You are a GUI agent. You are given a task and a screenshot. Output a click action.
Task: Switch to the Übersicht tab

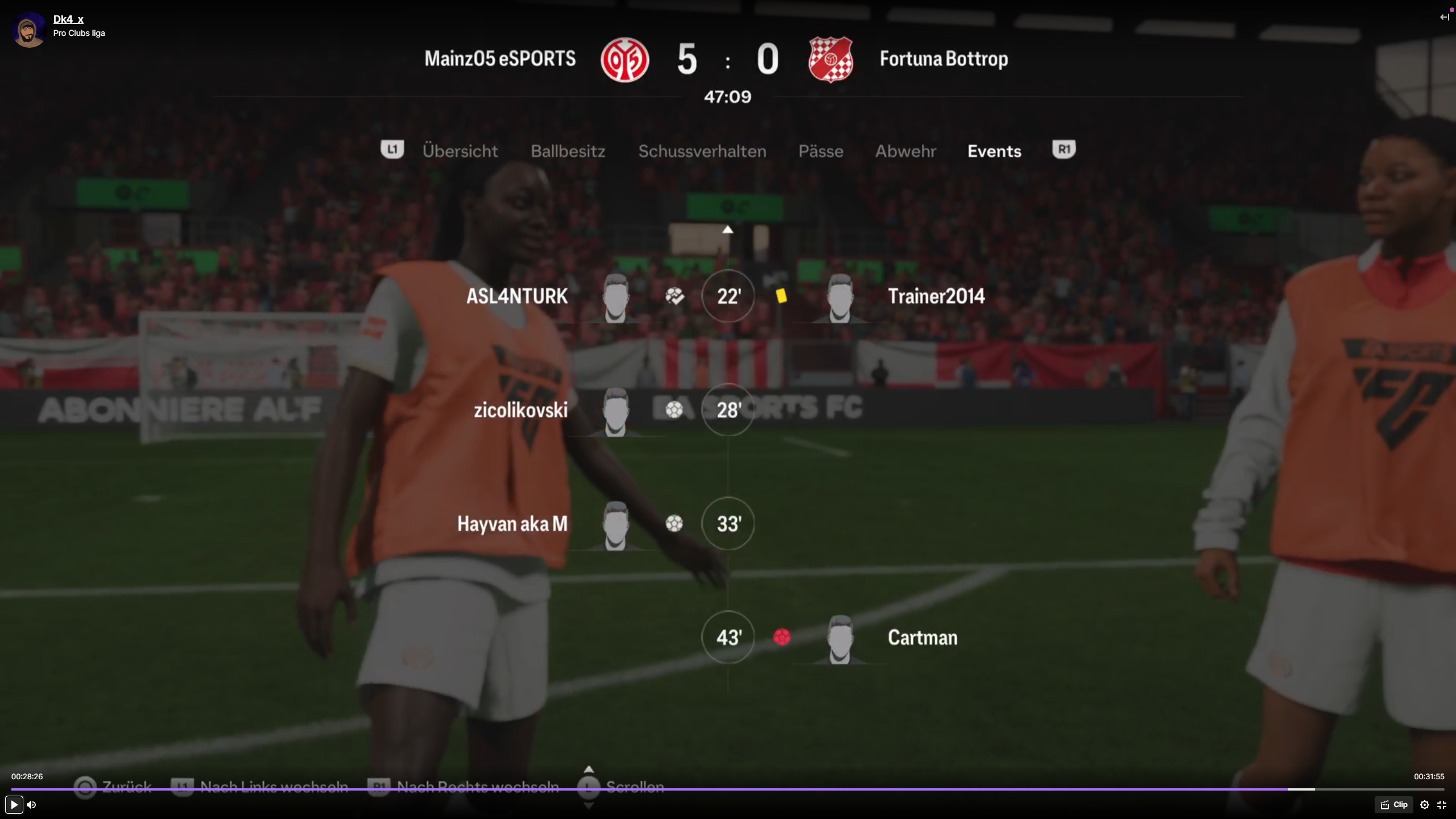(x=460, y=151)
